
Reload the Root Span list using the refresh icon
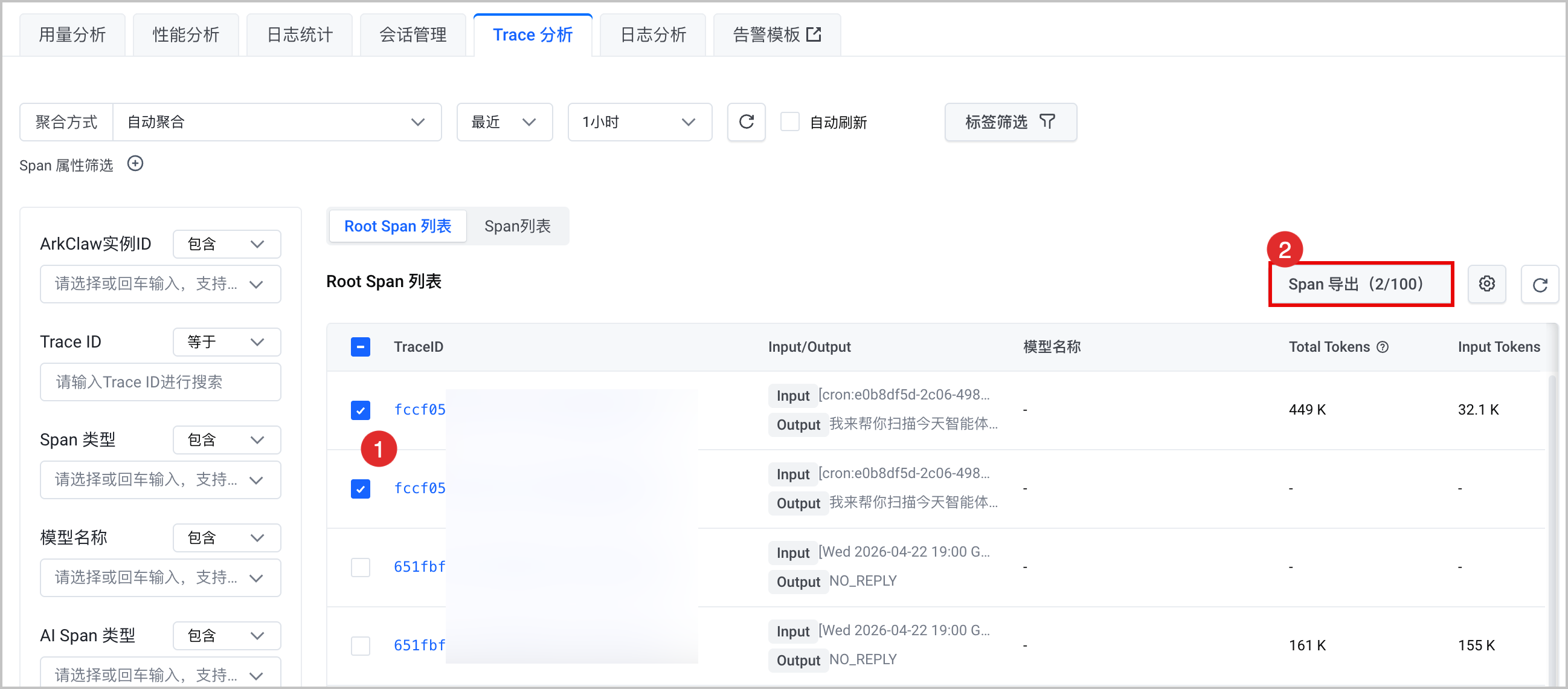[1540, 284]
